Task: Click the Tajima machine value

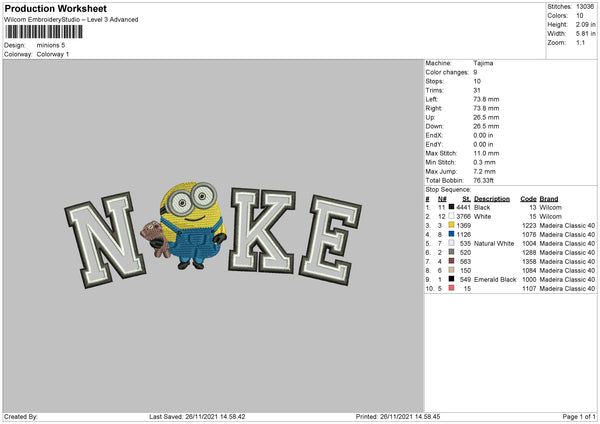Action: 483,63
